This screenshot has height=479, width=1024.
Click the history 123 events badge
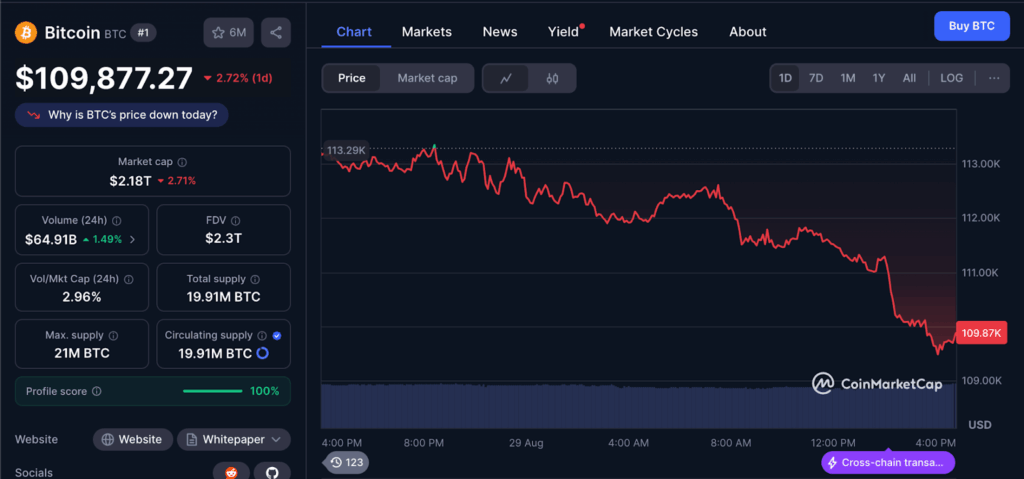pos(347,462)
